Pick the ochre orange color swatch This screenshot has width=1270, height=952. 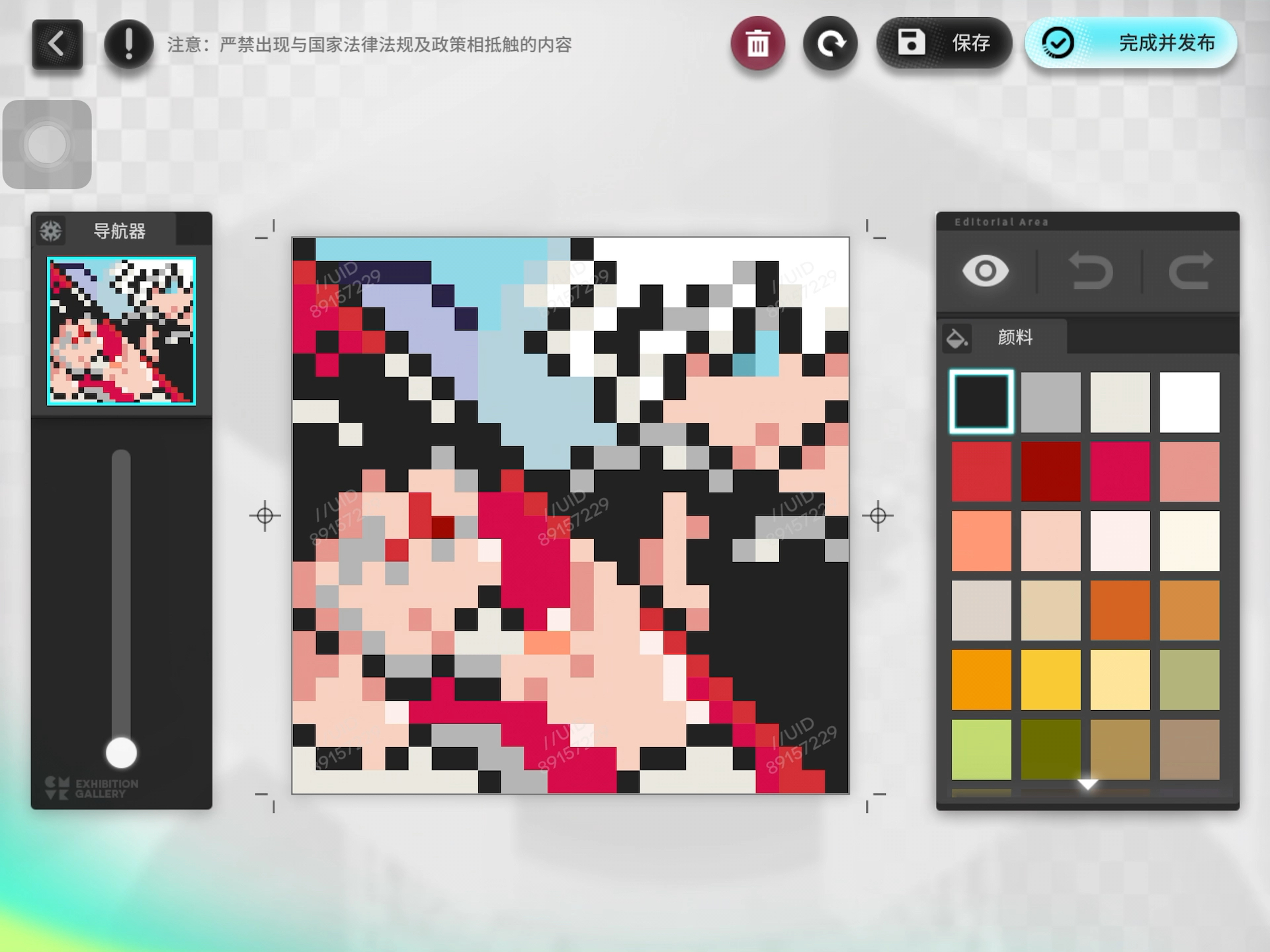click(x=1190, y=610)
